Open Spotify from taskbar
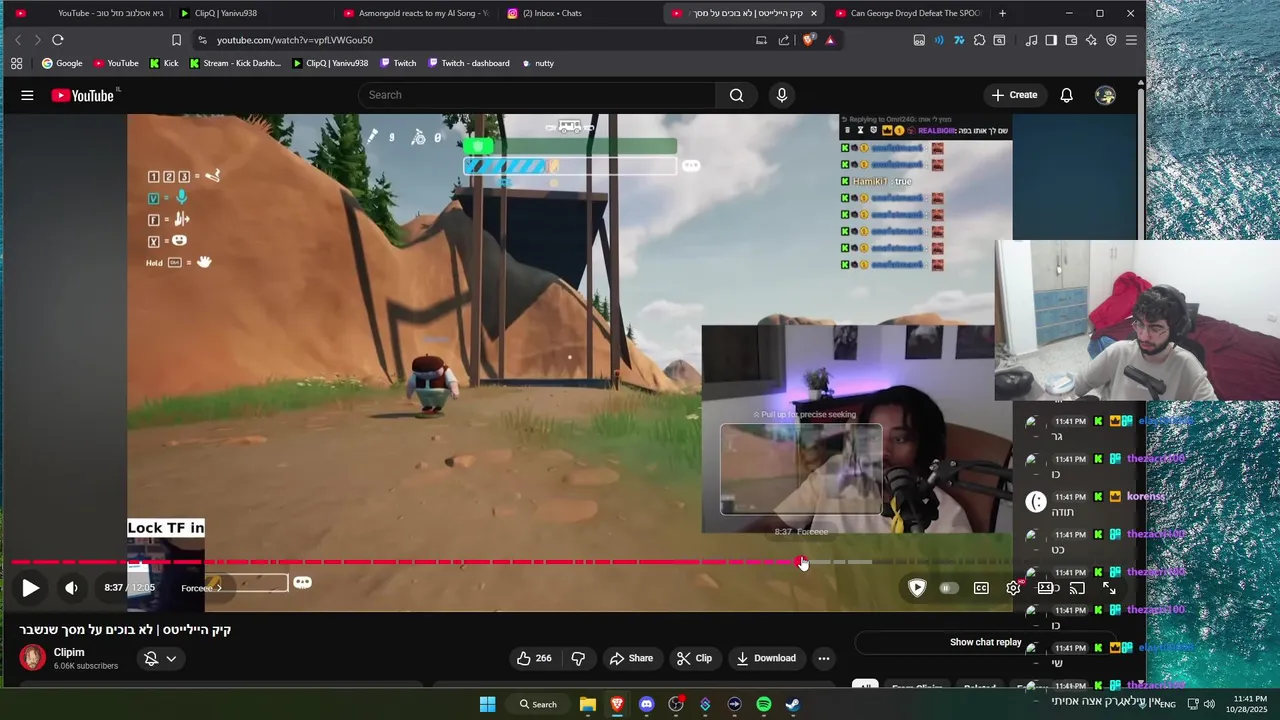This screenshot has height=720, width=1280. pyautogui.click(x=764, y=704)
